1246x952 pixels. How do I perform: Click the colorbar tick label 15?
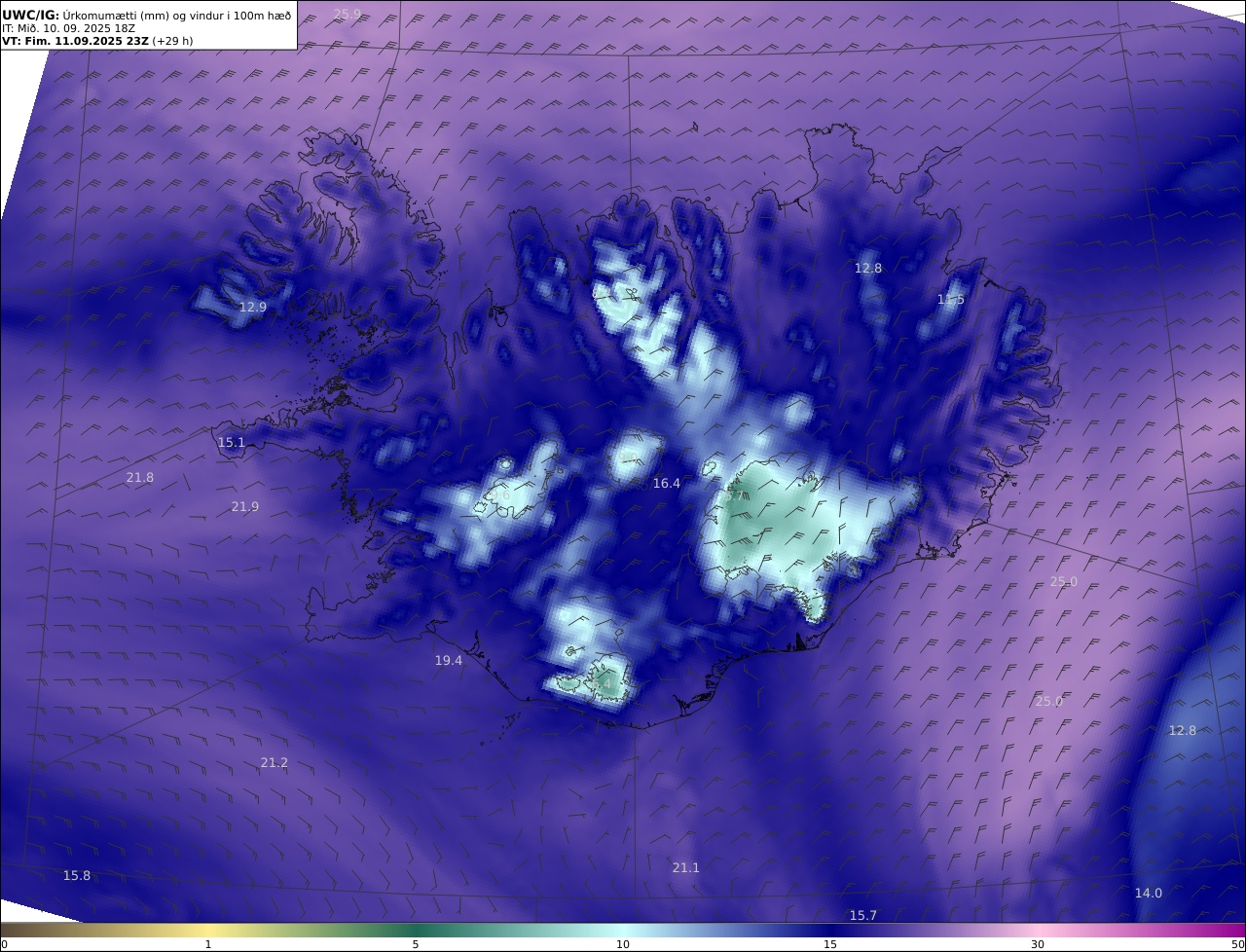pos(830,944)
